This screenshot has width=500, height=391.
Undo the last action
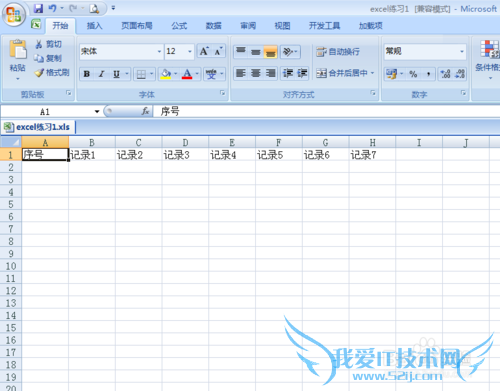point(52,8)
